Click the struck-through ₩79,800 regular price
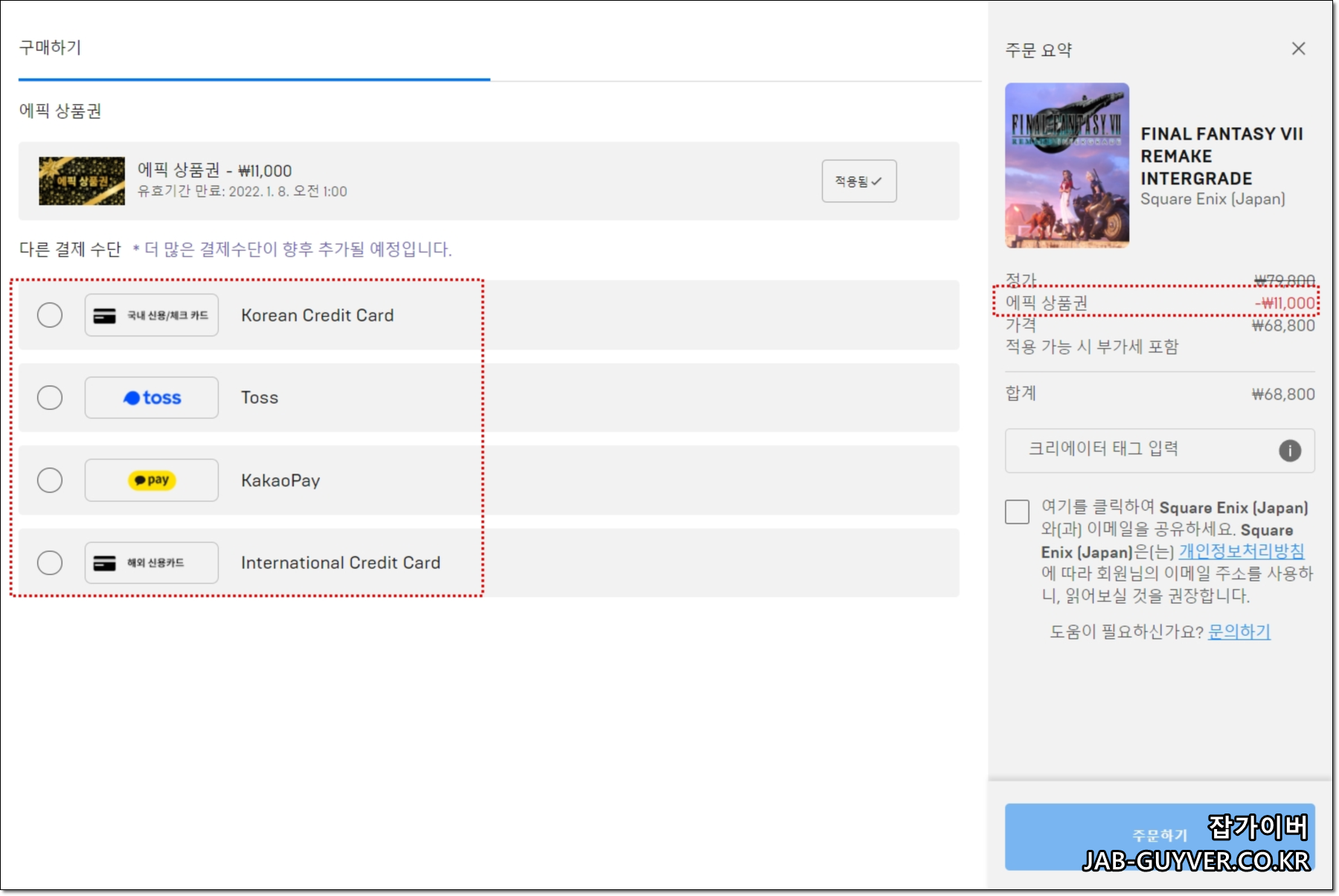The width and height of the screenshot is (1339, 896). [1285, 280]
